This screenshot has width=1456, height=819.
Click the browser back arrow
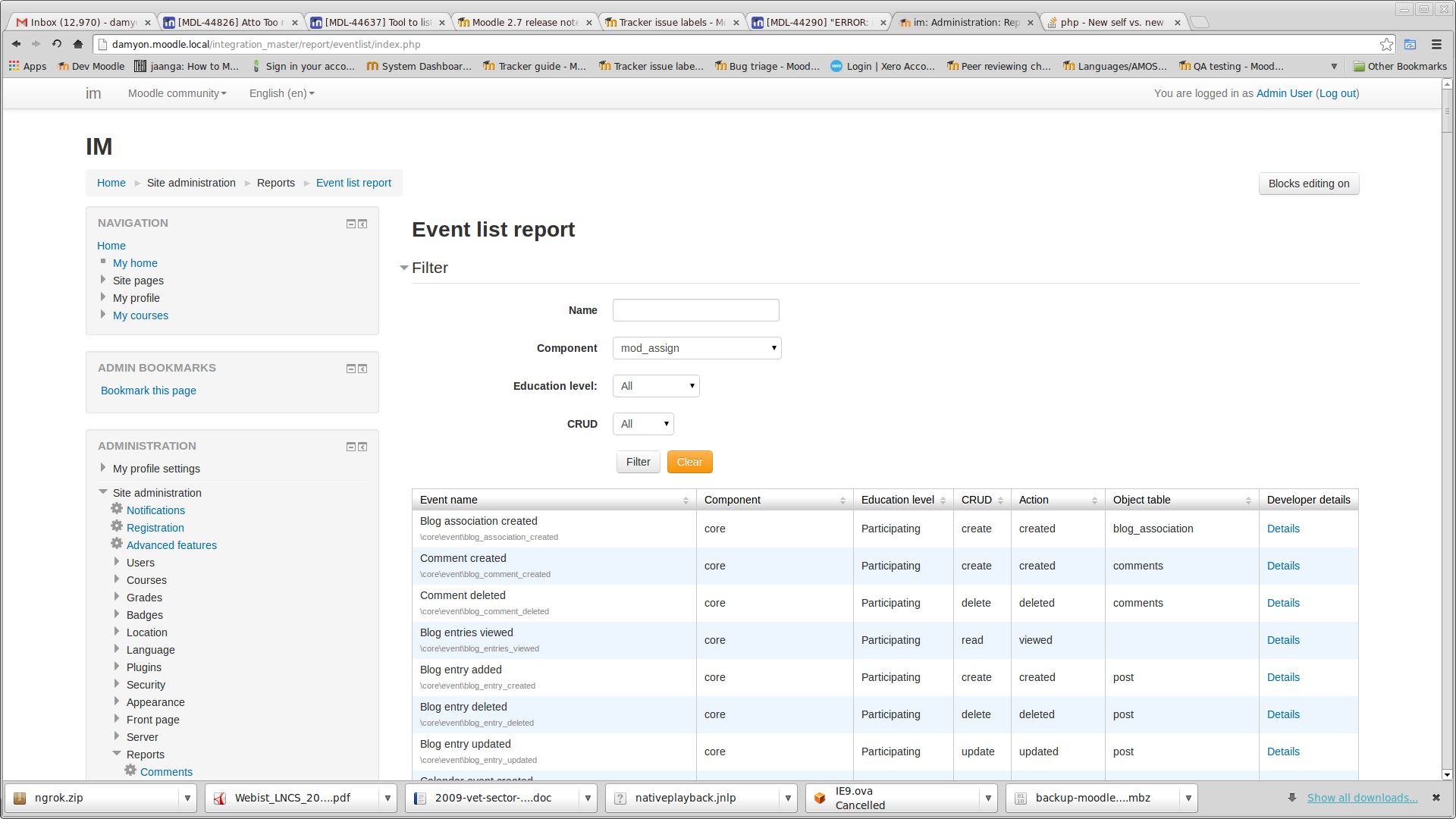point(16,44)
